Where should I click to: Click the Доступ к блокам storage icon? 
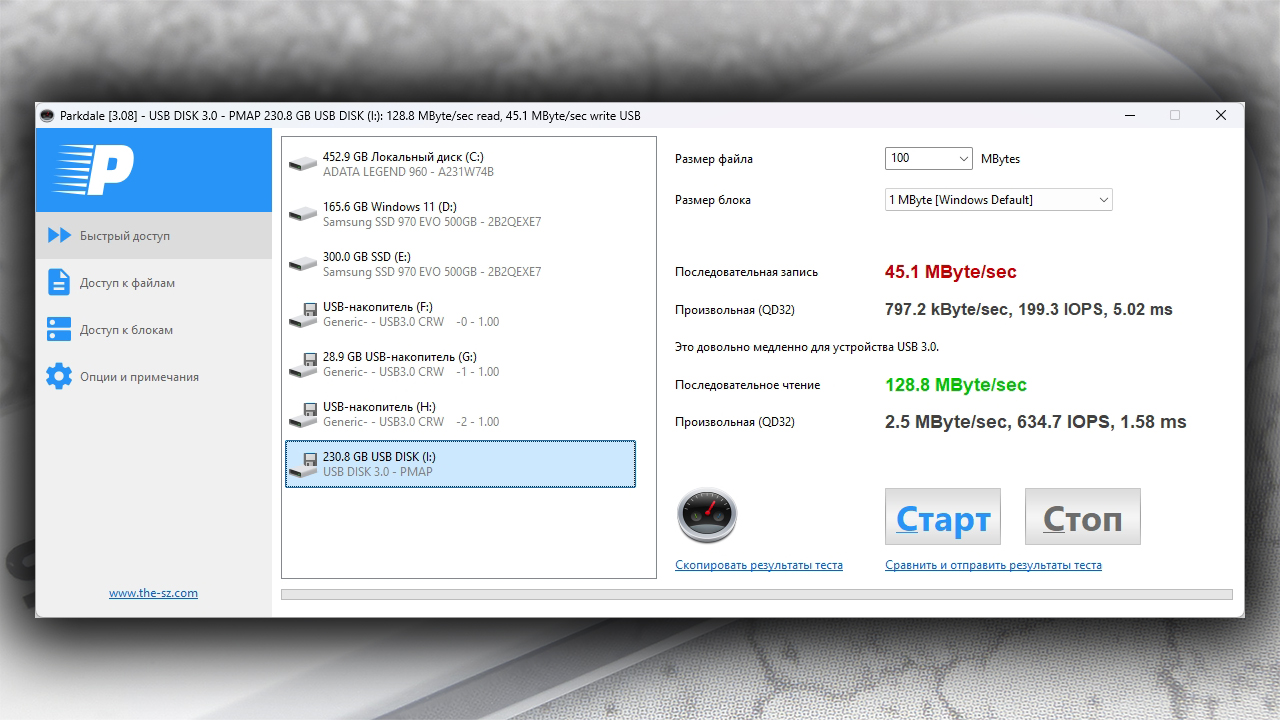tap(59, 330)
